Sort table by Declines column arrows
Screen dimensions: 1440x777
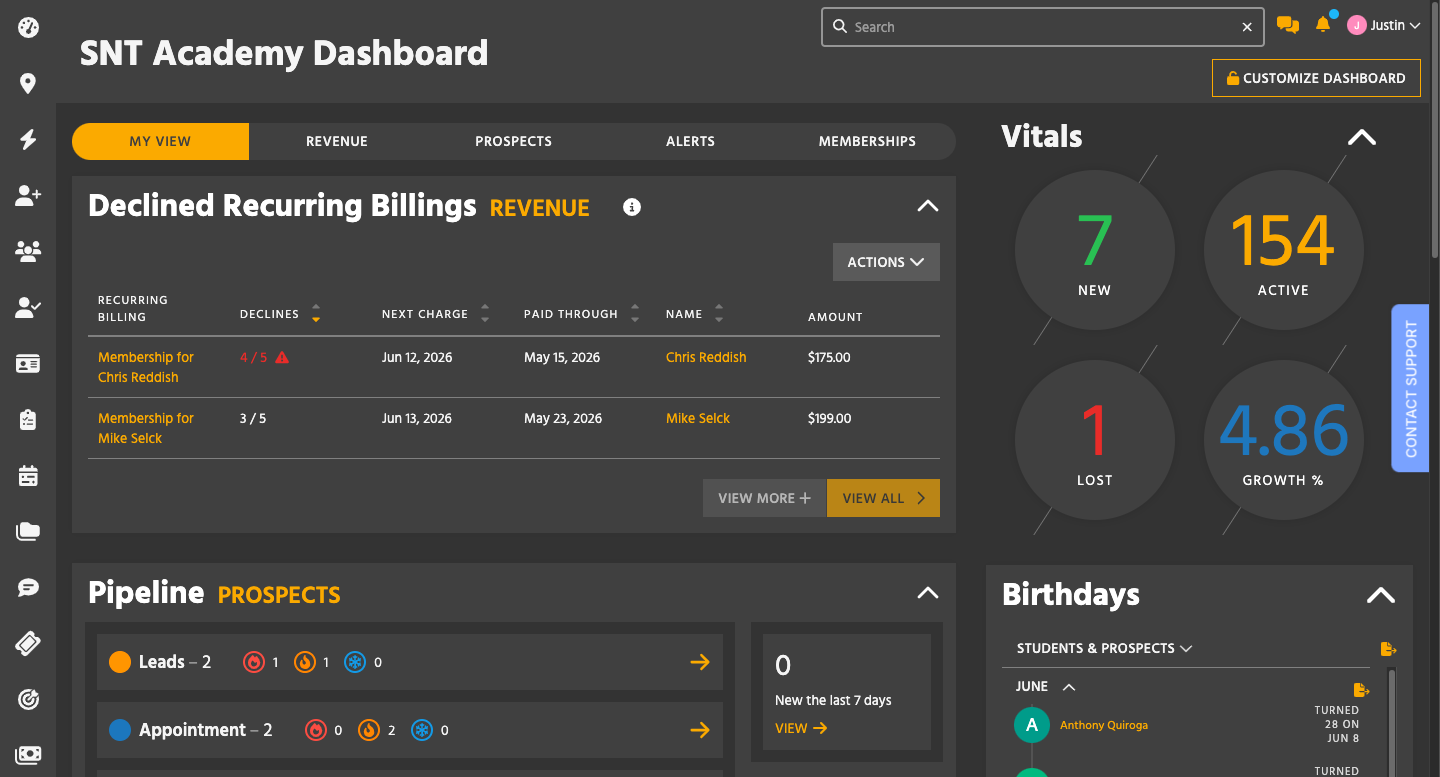click(316, 314)
